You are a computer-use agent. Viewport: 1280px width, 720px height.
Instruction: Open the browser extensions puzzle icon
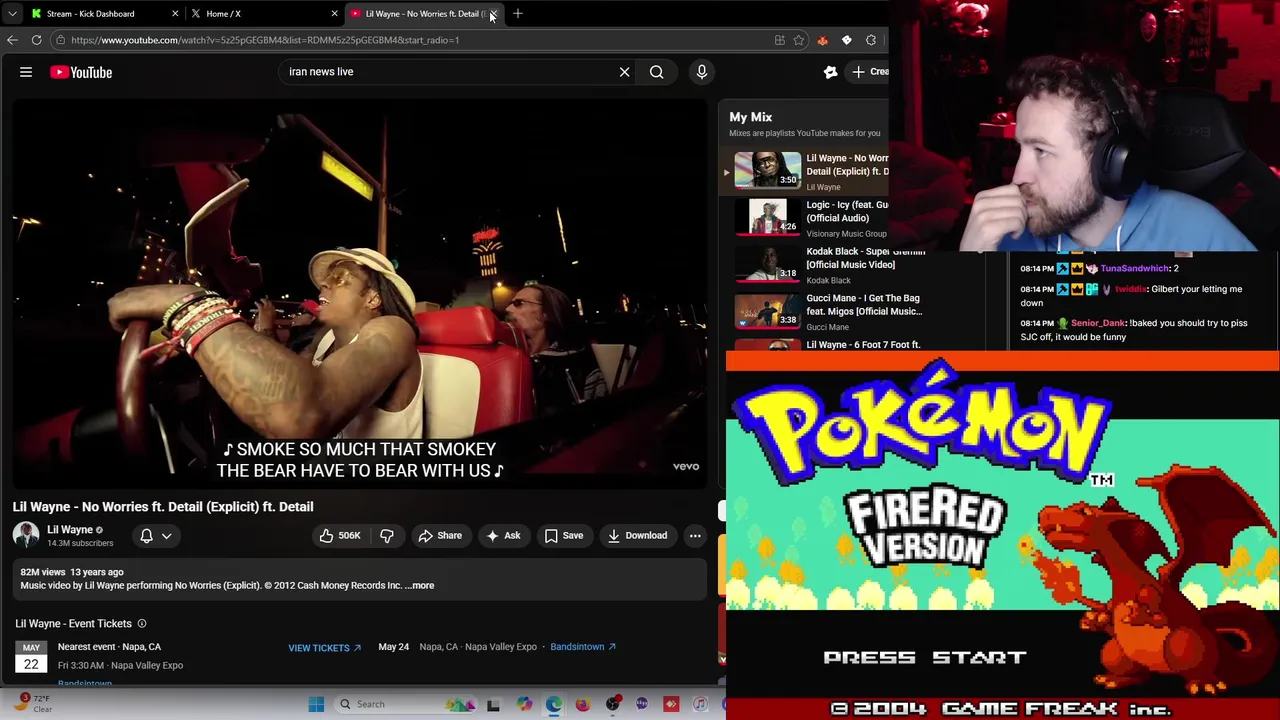pyautogui.click(x=871, y=40)
